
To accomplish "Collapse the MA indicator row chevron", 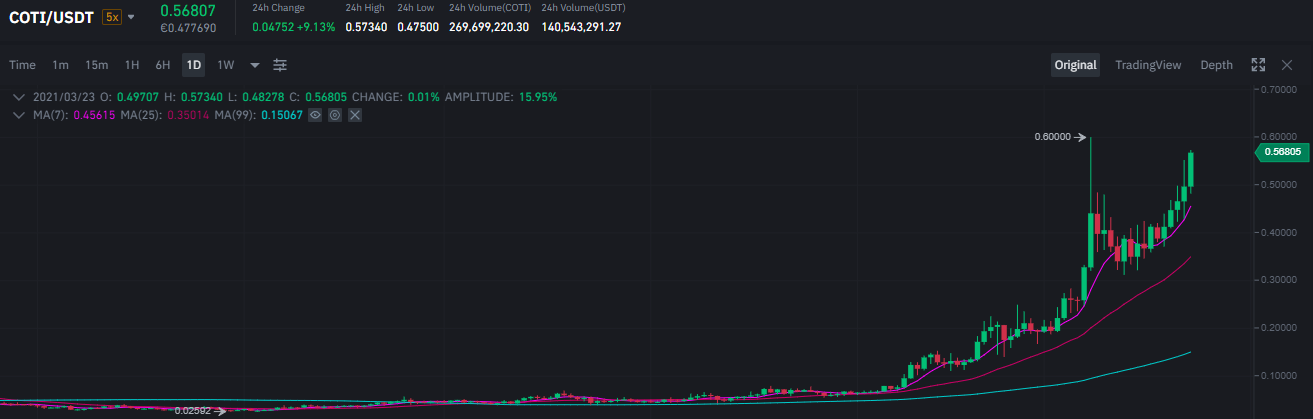I will tap(19, 116).
